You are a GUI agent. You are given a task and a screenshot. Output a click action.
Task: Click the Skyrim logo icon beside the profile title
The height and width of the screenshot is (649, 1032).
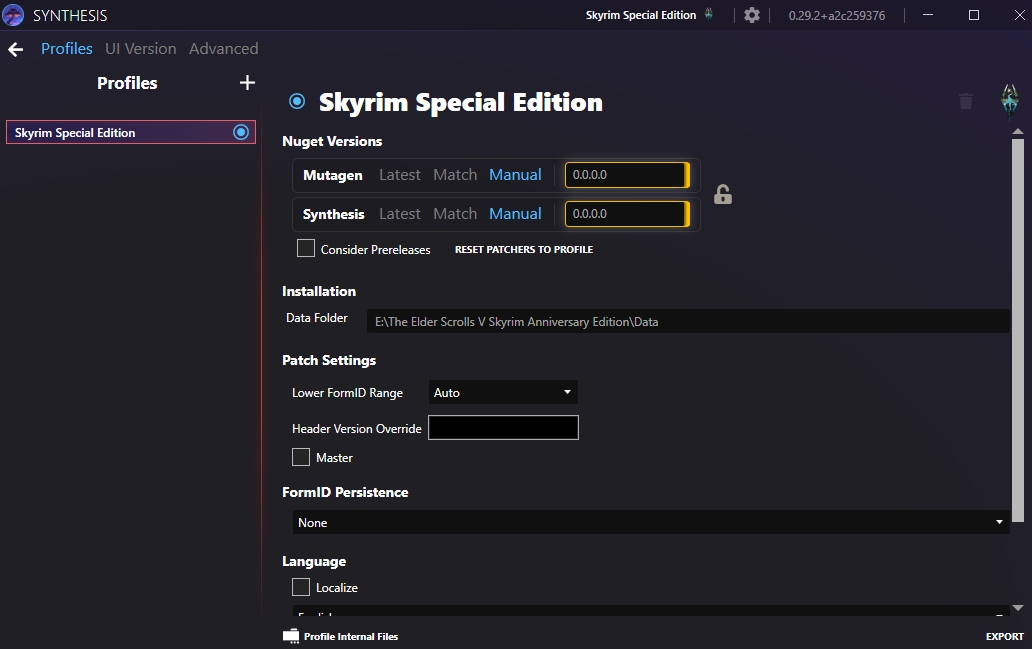[x=1010, y=100]
